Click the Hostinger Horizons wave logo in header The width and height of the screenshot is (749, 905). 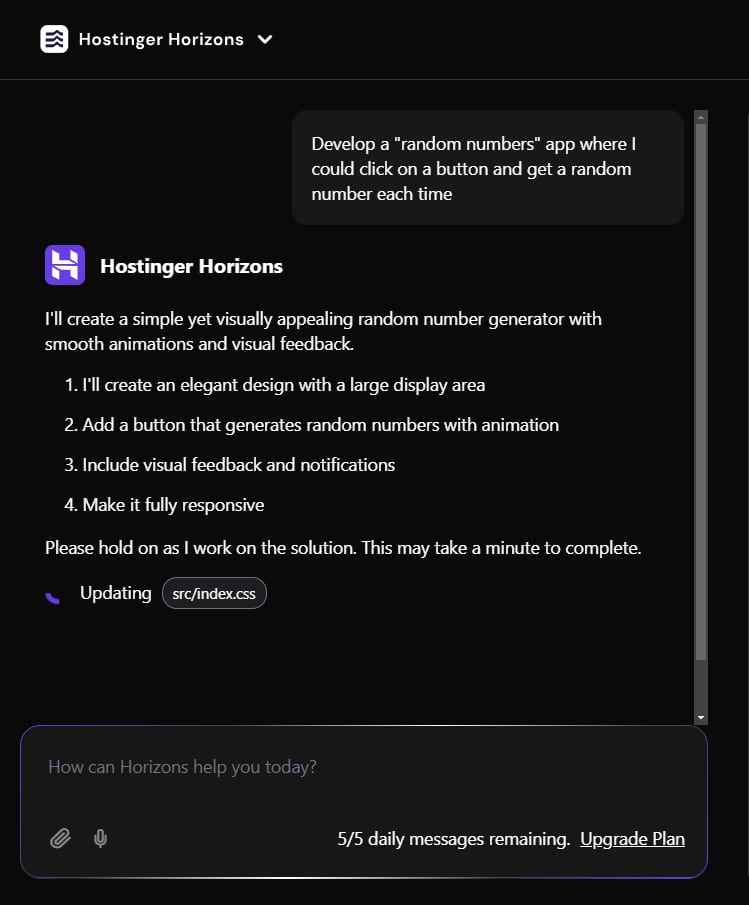[x=54, y=39]
